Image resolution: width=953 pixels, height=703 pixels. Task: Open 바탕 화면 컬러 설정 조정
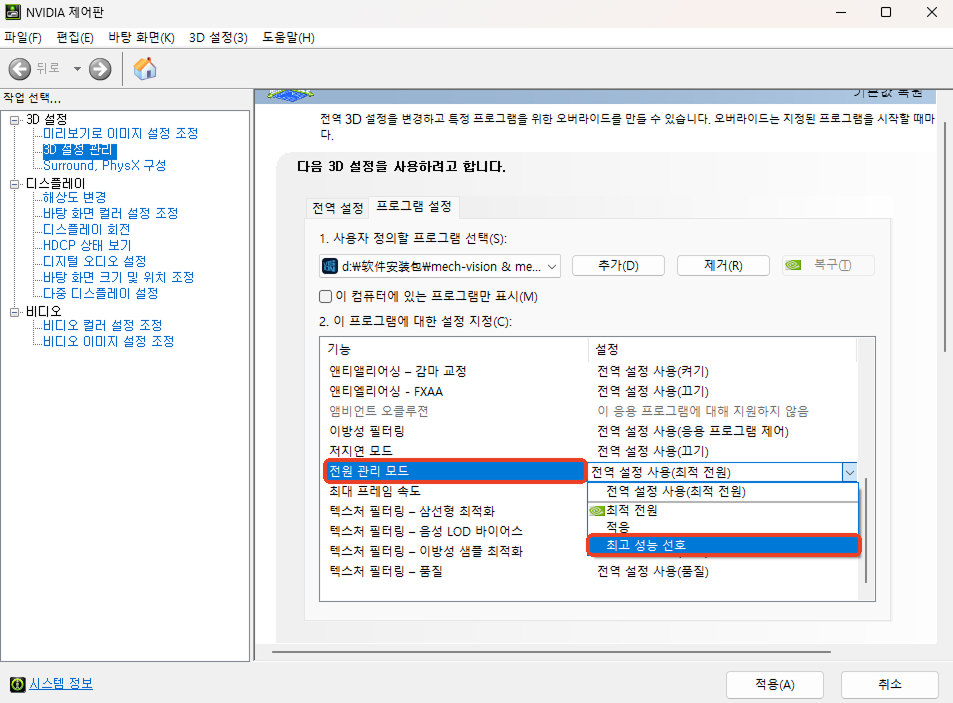(x=111, y=213)
